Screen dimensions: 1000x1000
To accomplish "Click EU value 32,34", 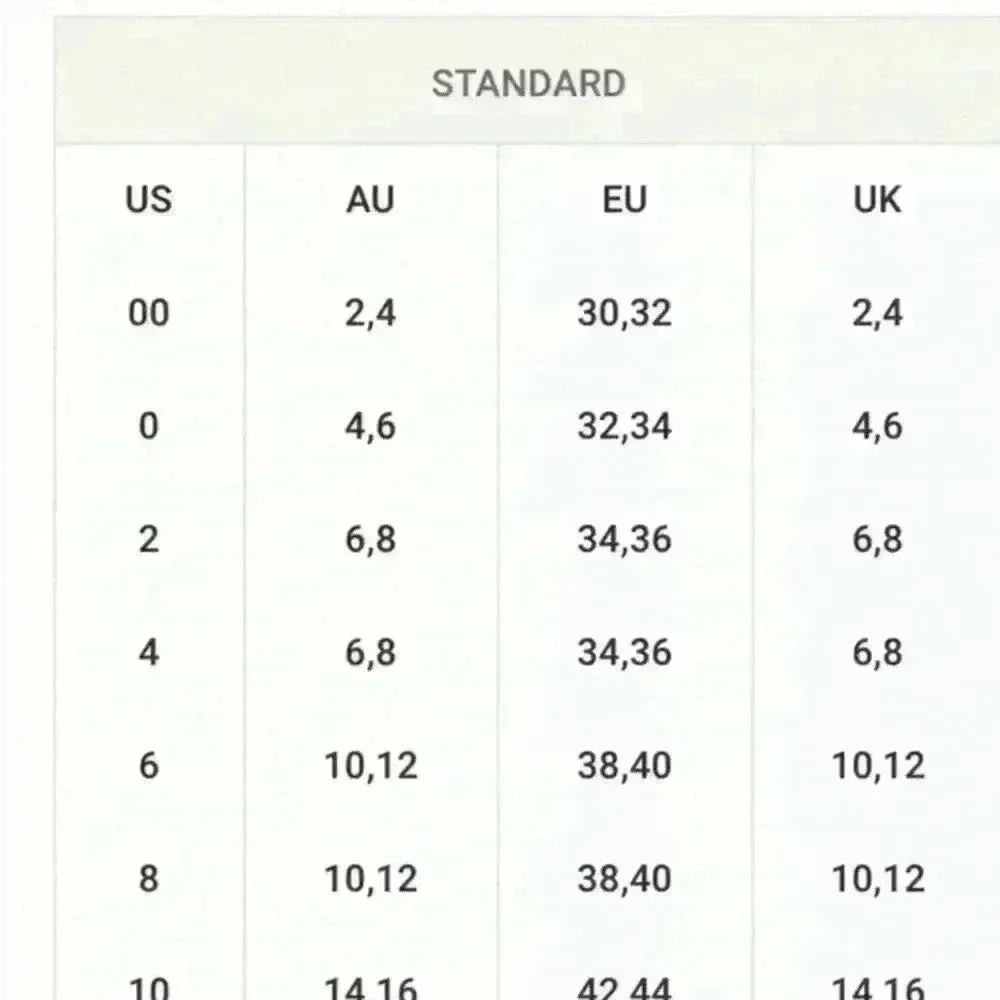I will point(624,427).
